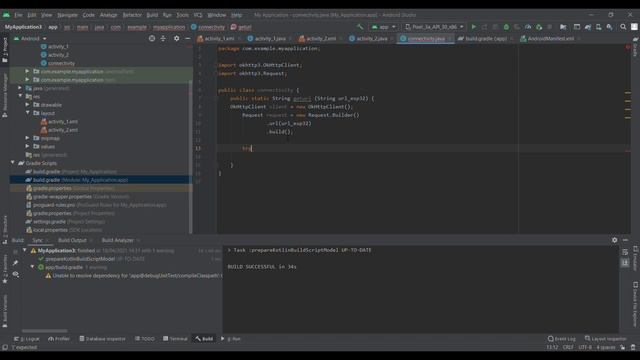The image size is (640, 360).
Task: Click the horizontal scrollbar in Build tree
Action: pos(44,331)
